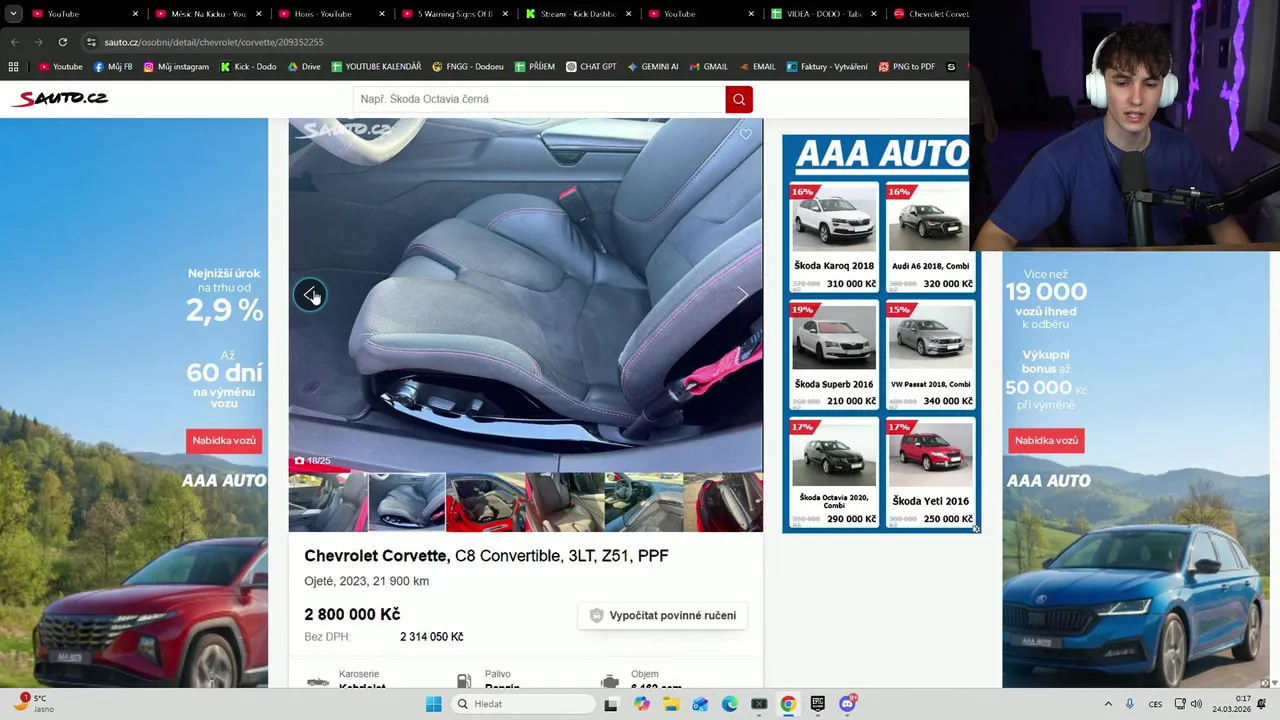1280x720 pixels.
Task: Open VW Passat 2018 Combi ad offer
Action: (929, 355)
